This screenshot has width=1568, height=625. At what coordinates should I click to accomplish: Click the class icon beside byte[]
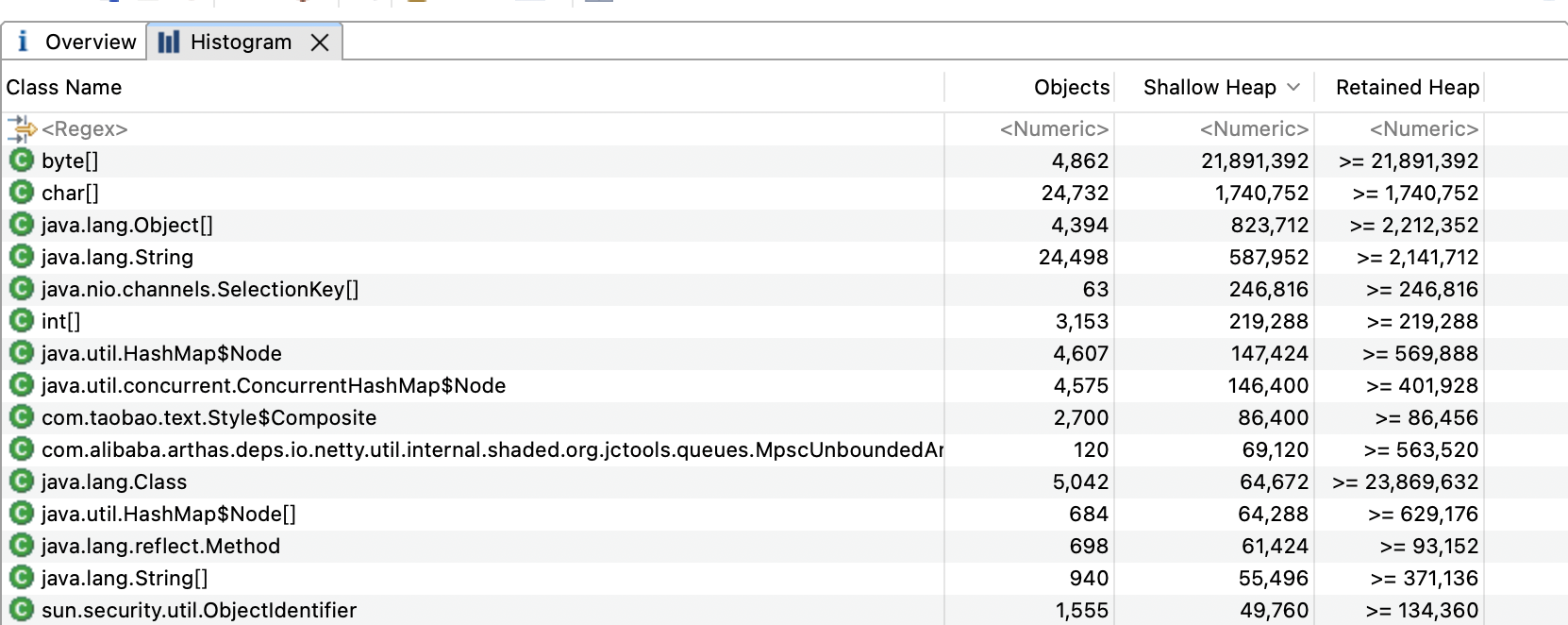21,160
